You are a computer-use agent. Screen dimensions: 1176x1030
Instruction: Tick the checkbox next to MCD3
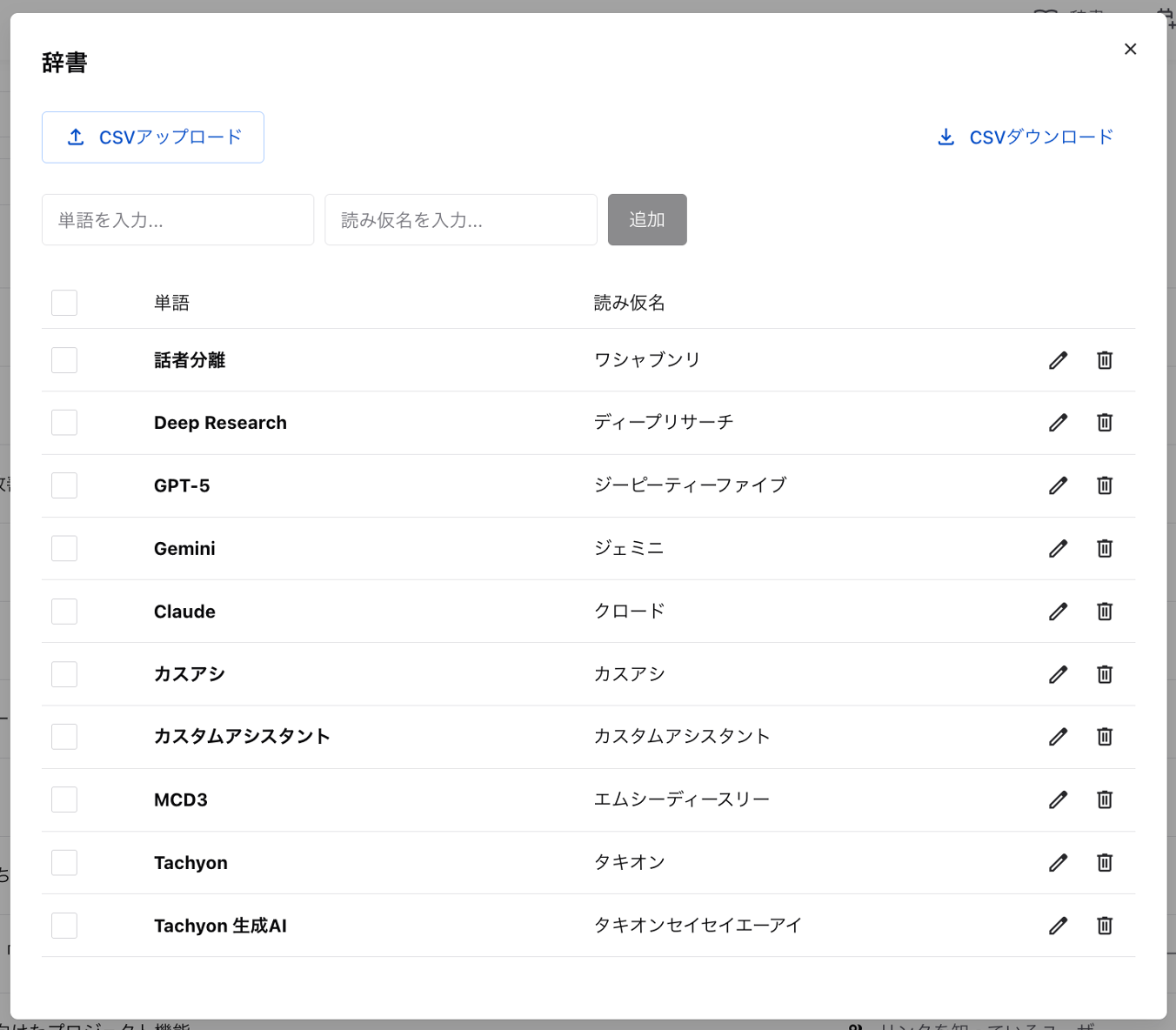(64, 799)
